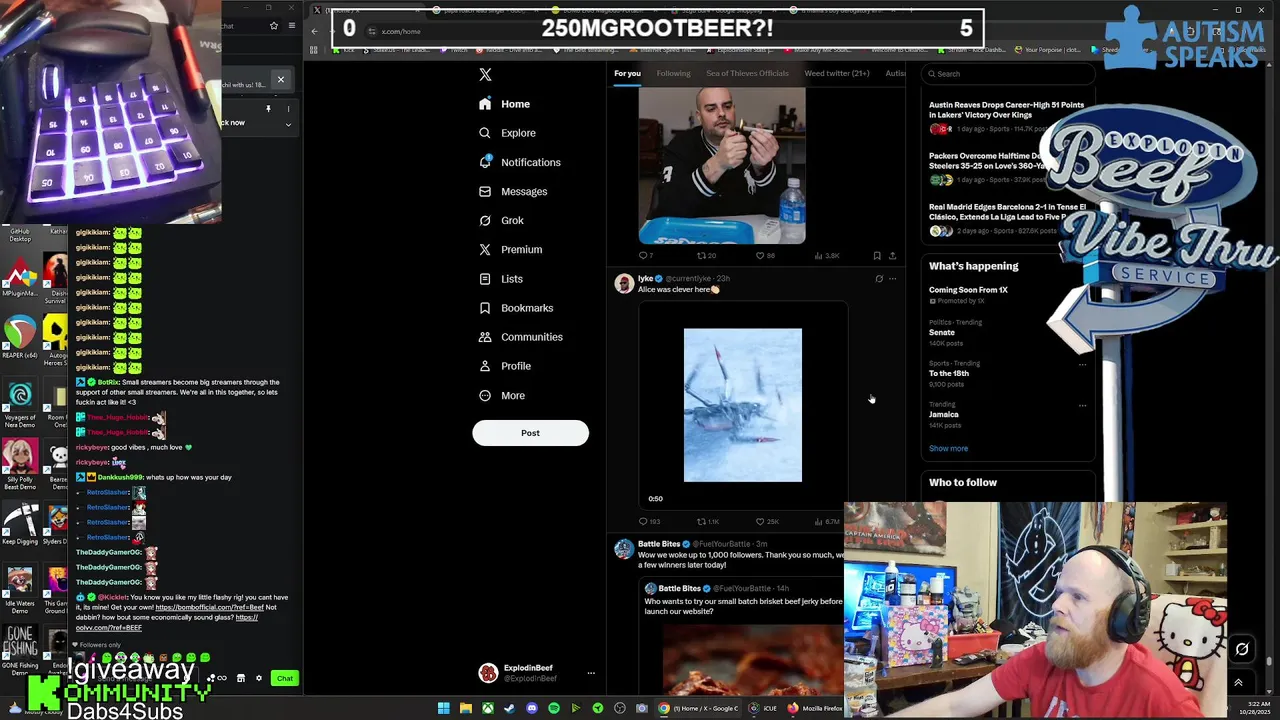This screenshot has height=720, width=1280.
Task: Open Austin Reaves Career-High headline
Action: coord(1006,110)
